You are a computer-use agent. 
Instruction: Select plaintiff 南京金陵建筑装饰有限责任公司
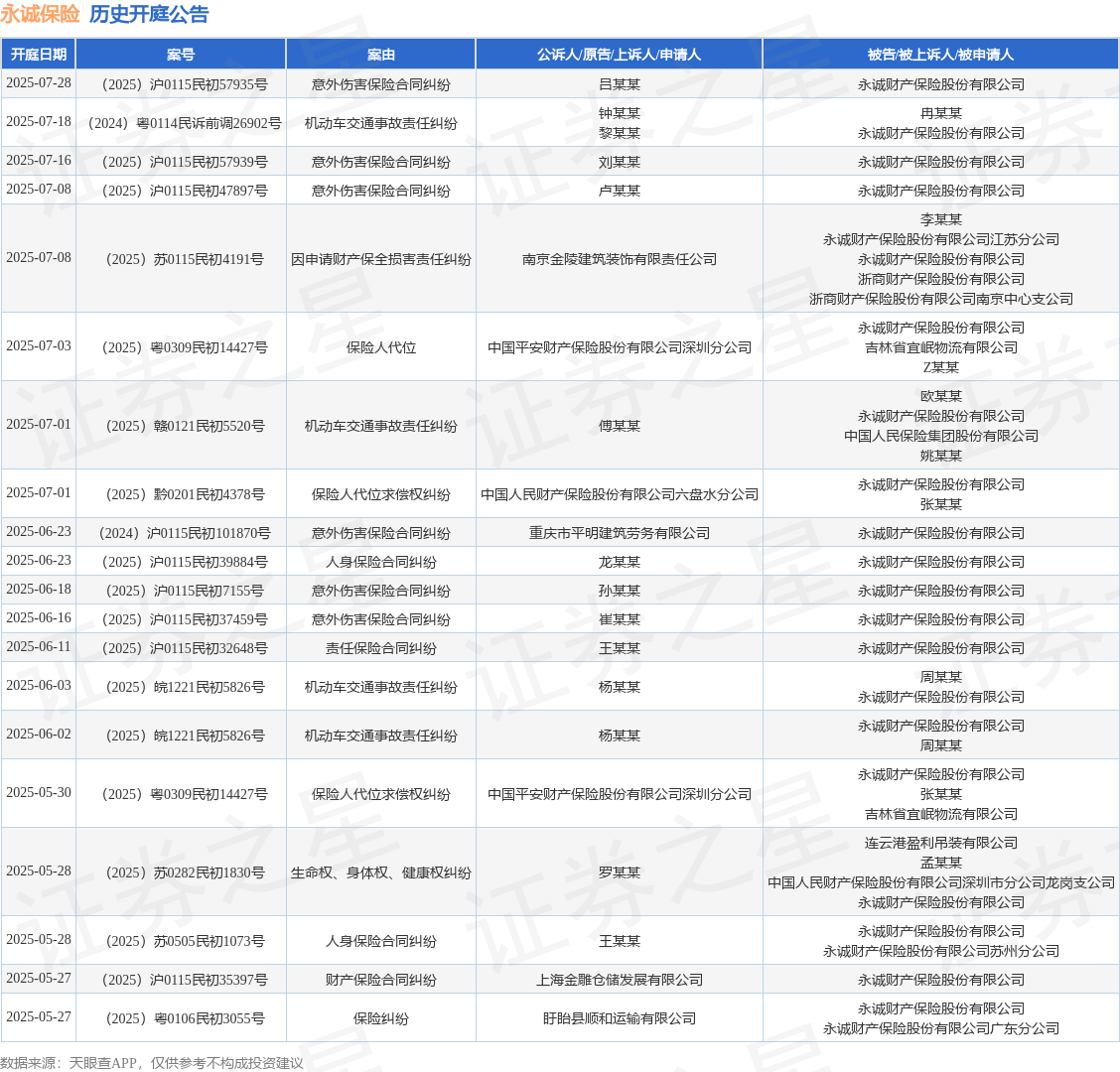[x=620, y=258]
